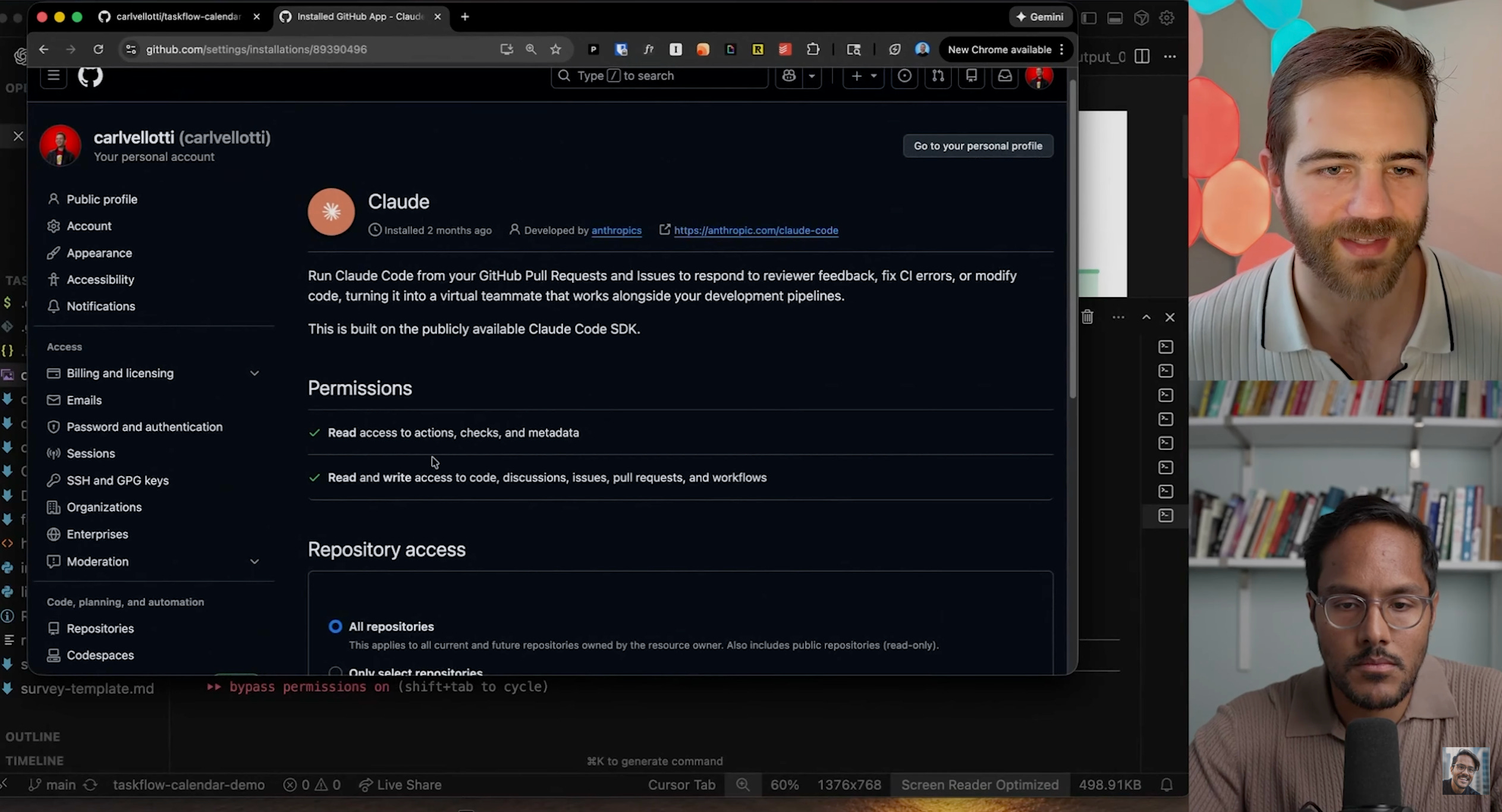Click the terminal trash icon
1502x812 pixels.
coord(1087,317)
